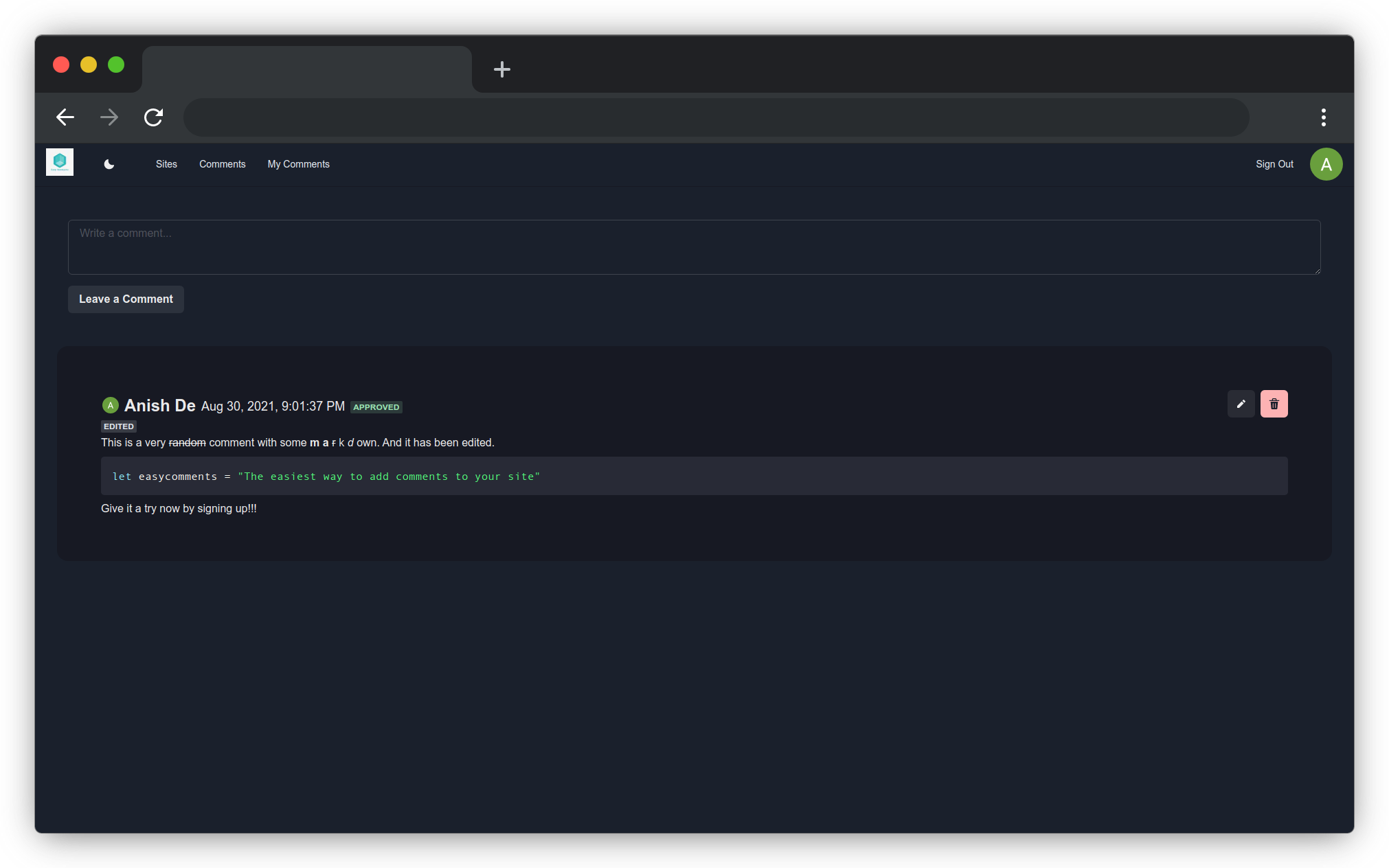The height and width of the screenshot is (868, 1389).
Task: Click the APPROVED status badge
Action: point(376,407)
